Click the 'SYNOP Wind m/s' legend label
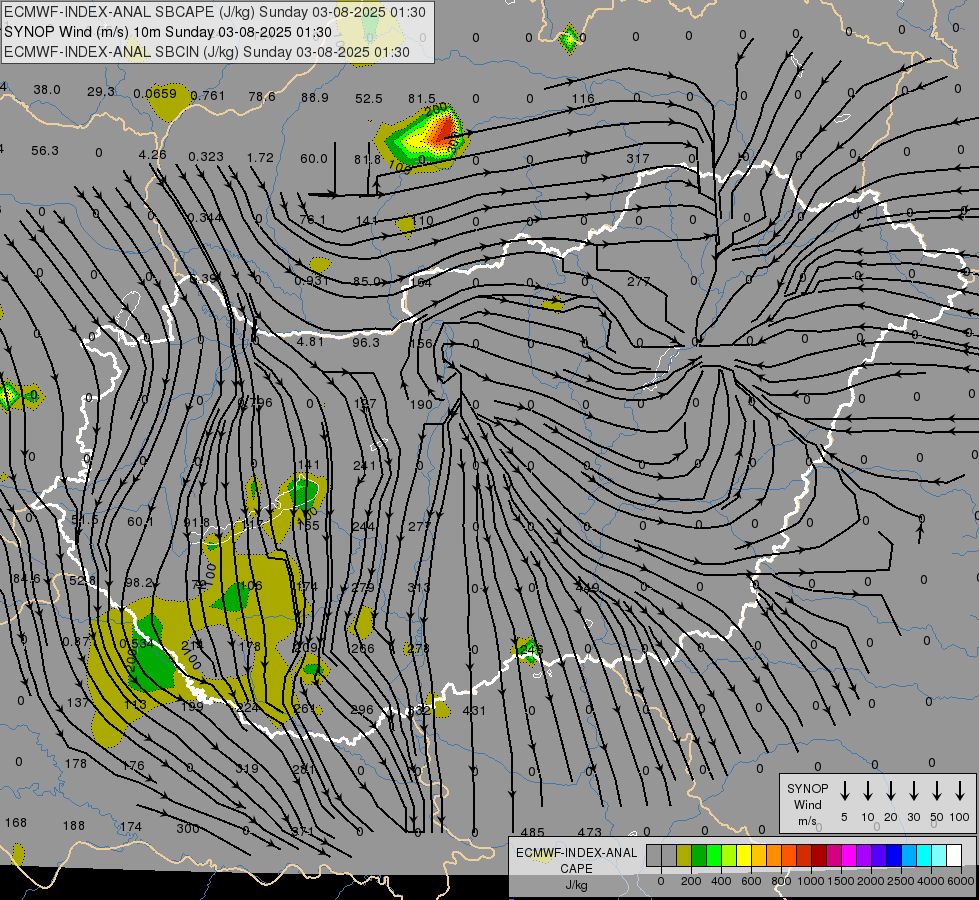This screenshot has height=900, width=979. (x=807, y=804)
